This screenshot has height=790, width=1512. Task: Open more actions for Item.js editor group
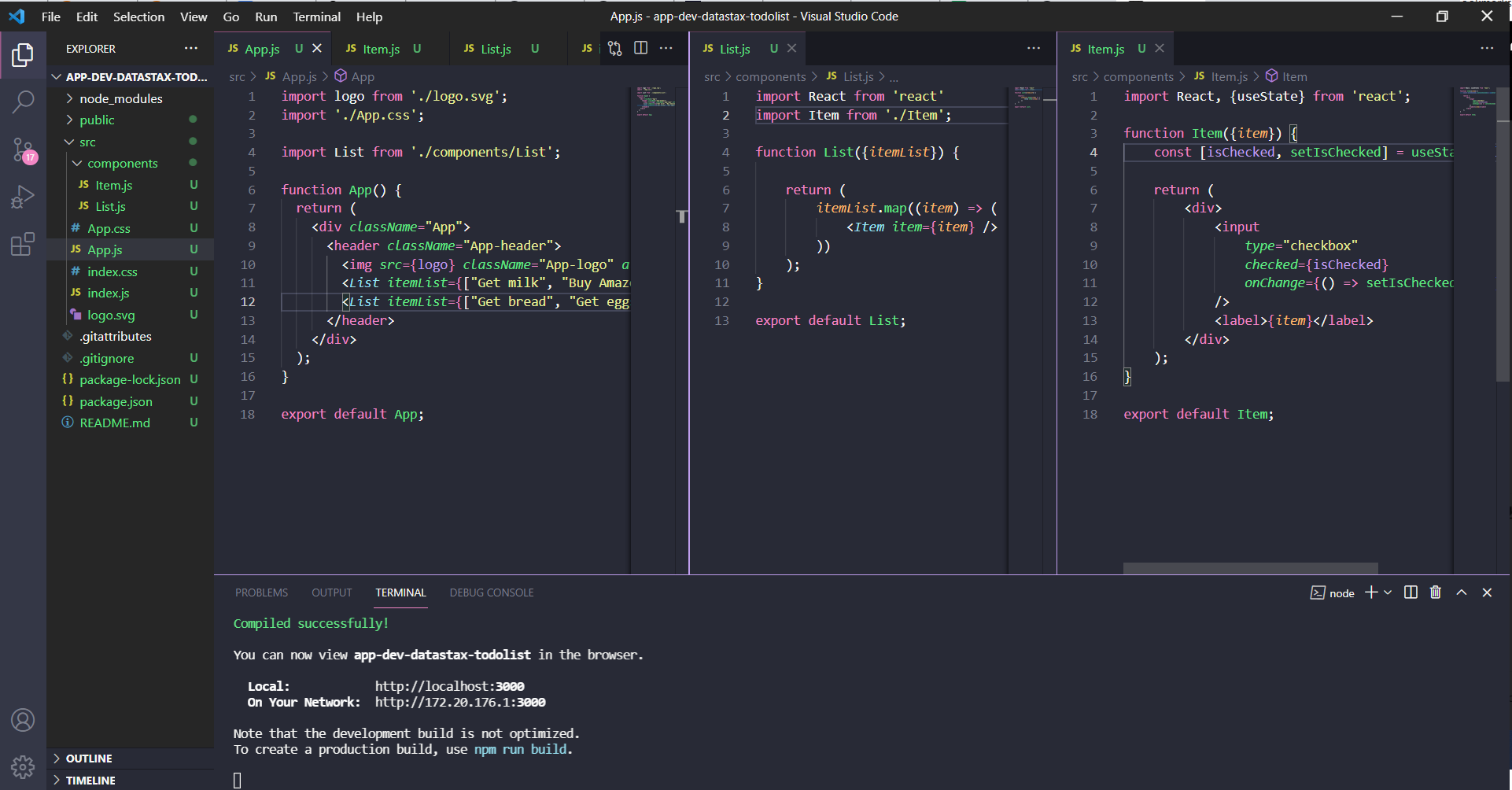[1487, 49]
